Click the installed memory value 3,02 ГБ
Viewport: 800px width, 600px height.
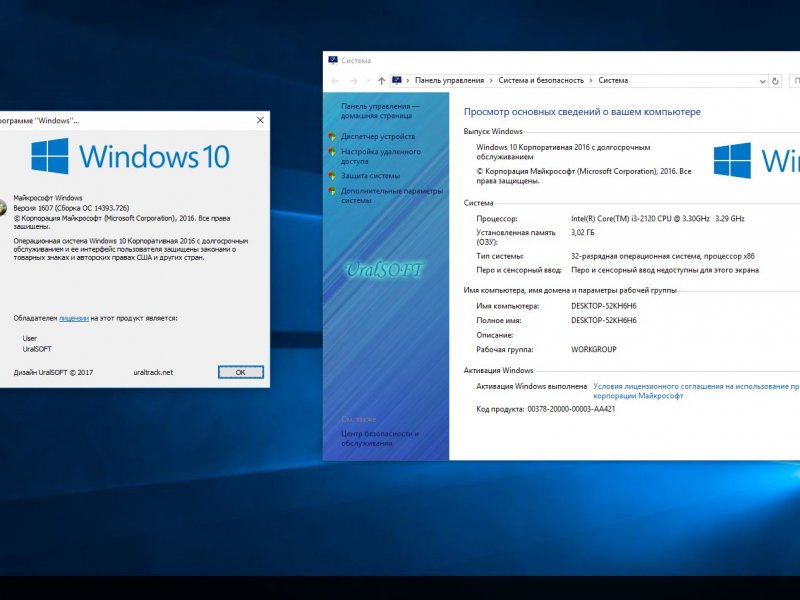tap(583, 233)
